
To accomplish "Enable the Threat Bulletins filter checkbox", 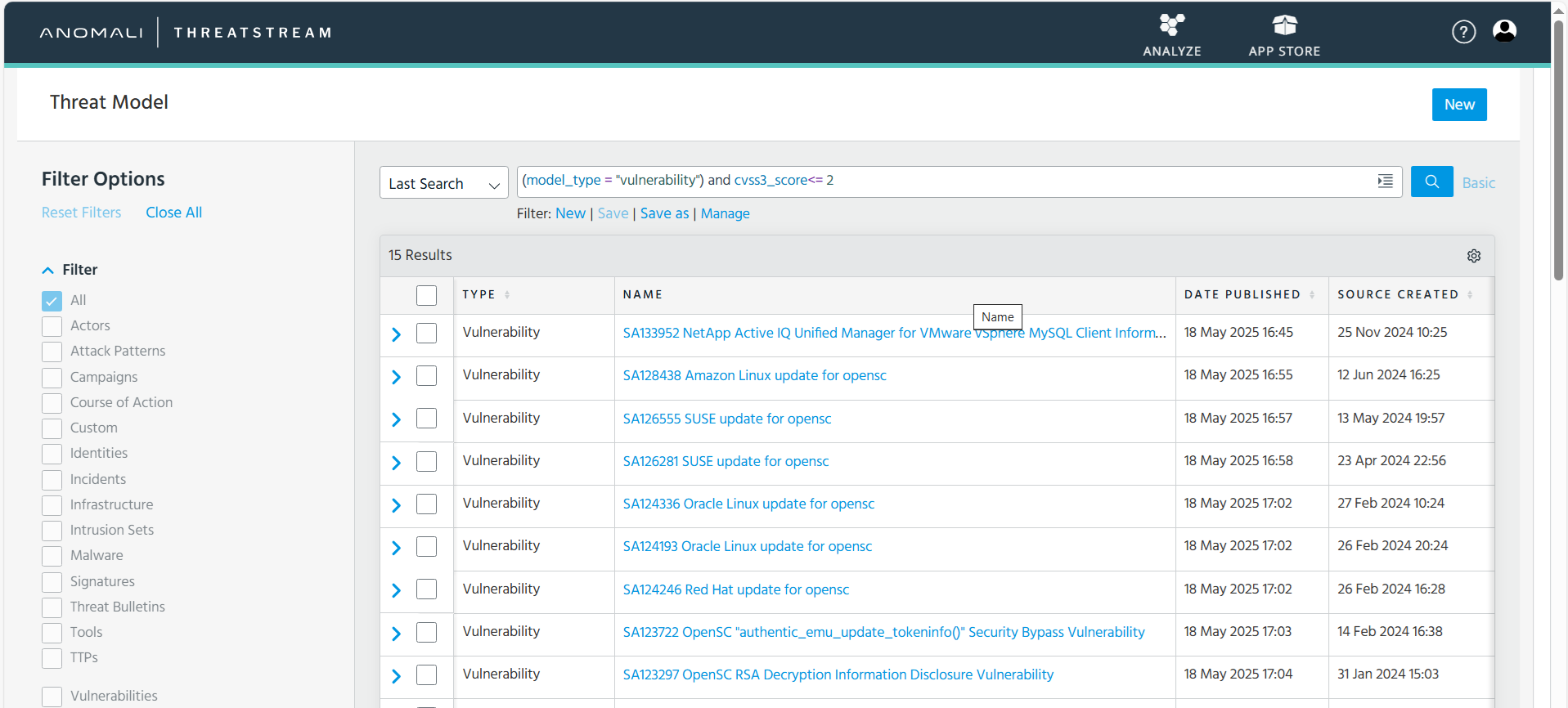I will (x=52, y=607).
